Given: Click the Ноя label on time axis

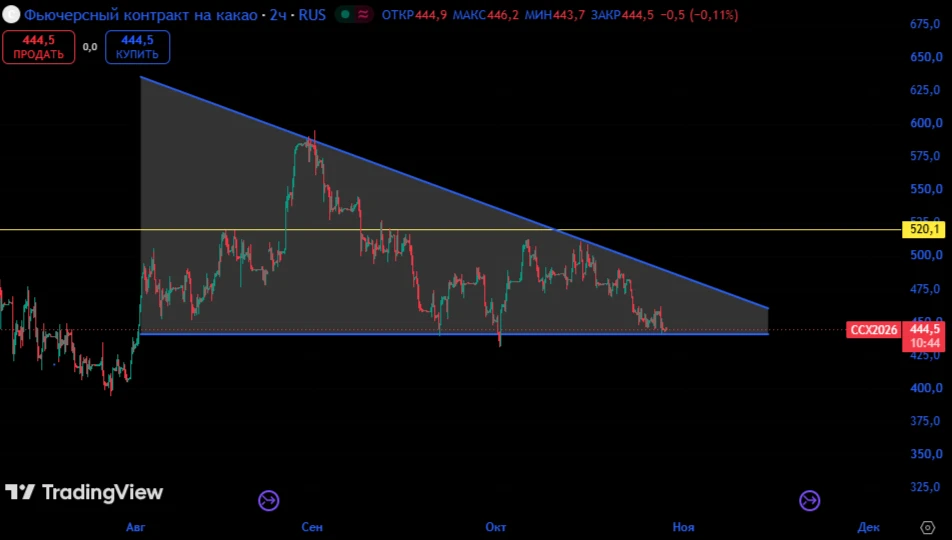Looking at the screenshot, I should pos(683,527).
